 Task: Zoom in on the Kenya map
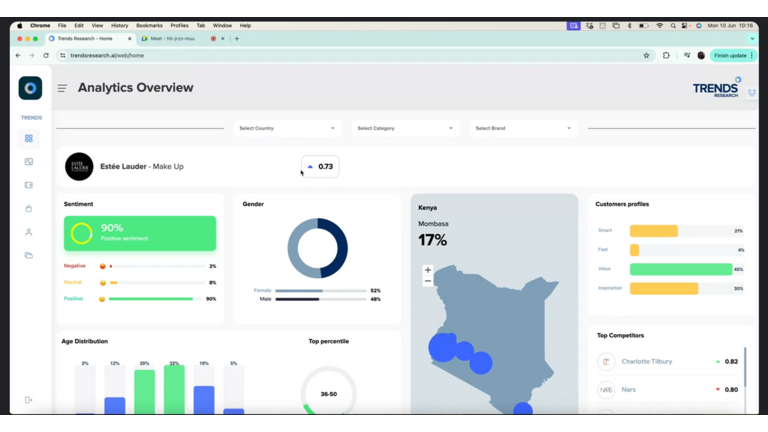(x=428, y=270)
